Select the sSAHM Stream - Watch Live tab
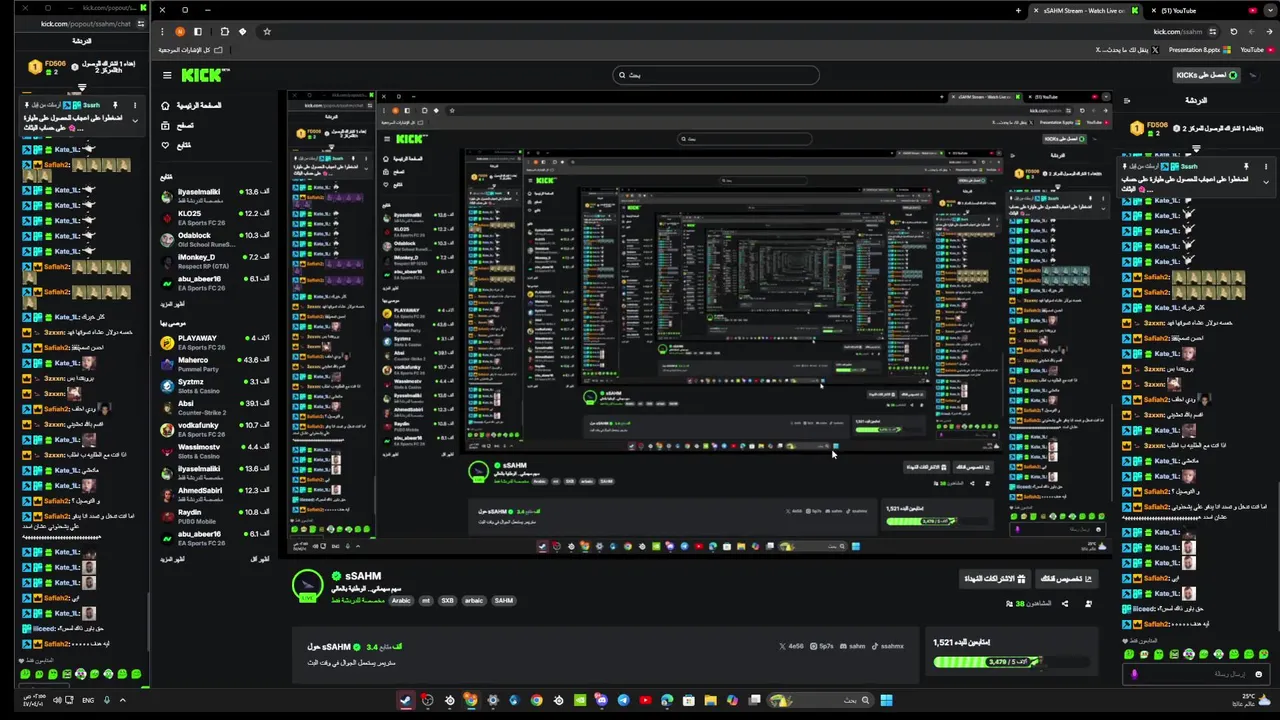The height and width of the screenshot is (720, 1280). pos(1085,10)
